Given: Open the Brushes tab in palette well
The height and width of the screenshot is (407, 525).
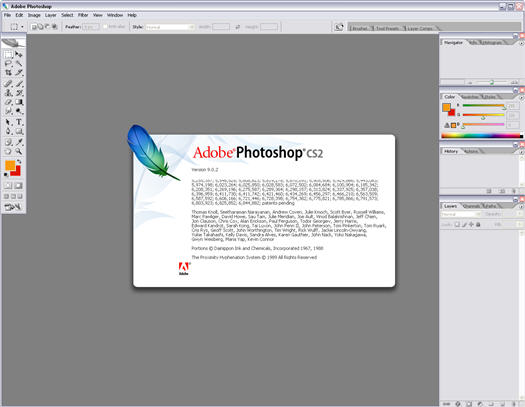Looking at the screenshot, I should coord(360,28).
